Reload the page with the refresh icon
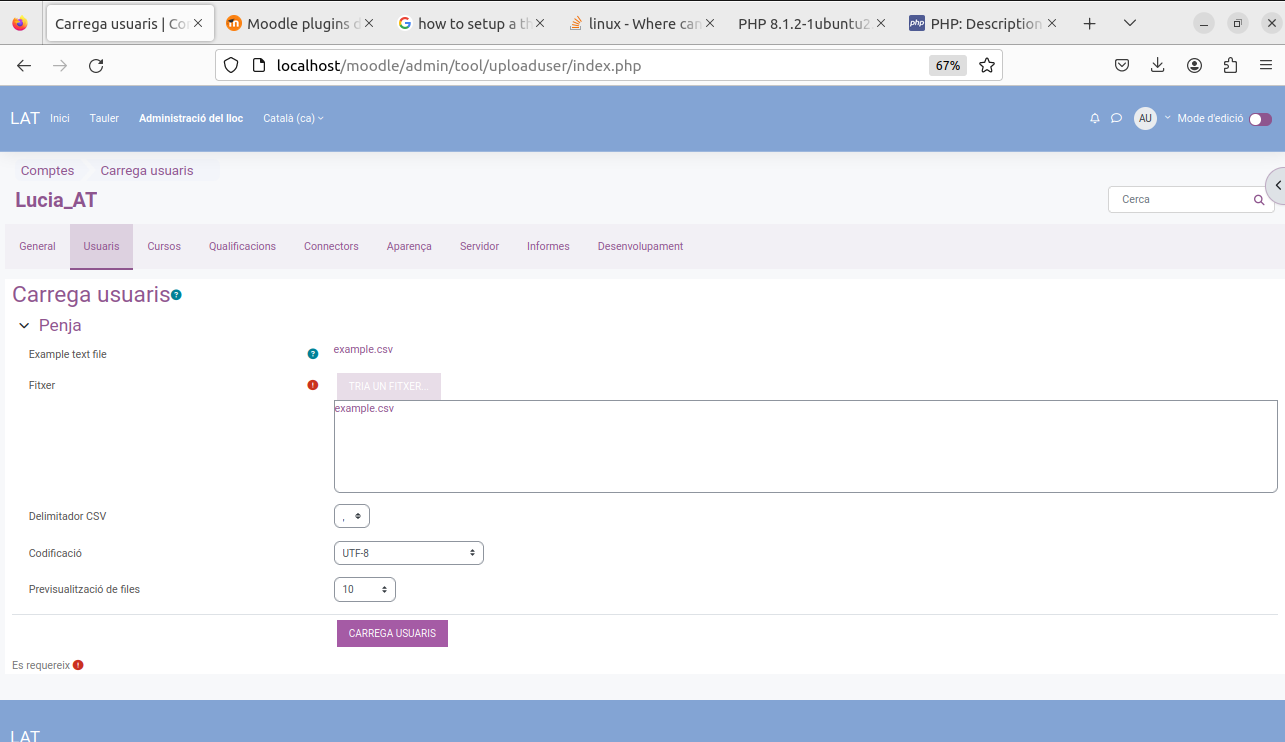1285x742 pixels. click(x=96, y=65)
